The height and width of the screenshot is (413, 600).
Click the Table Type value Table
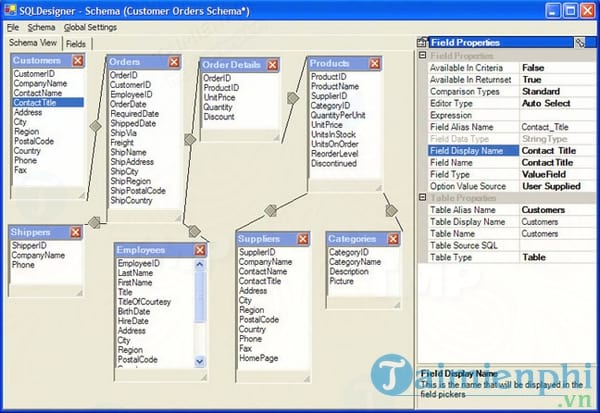557,257
